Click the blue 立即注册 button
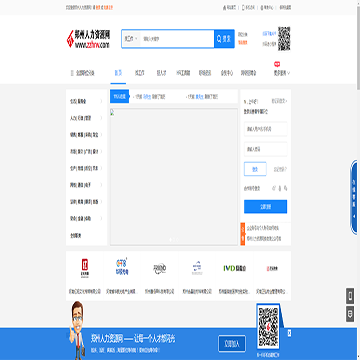360x360 pixels. [265, 207]
